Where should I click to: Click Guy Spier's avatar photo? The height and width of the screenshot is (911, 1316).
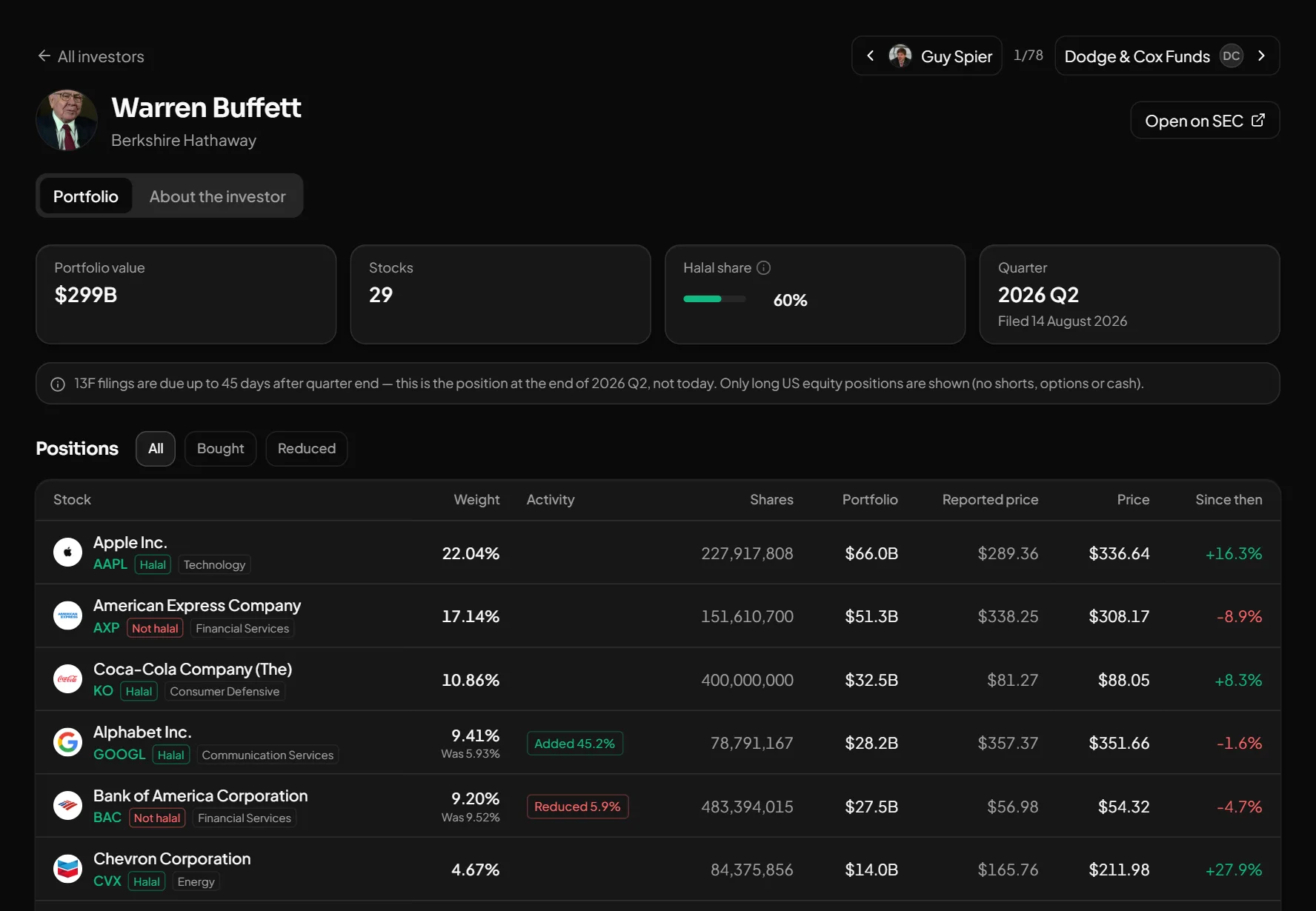(x=900, y=56)
